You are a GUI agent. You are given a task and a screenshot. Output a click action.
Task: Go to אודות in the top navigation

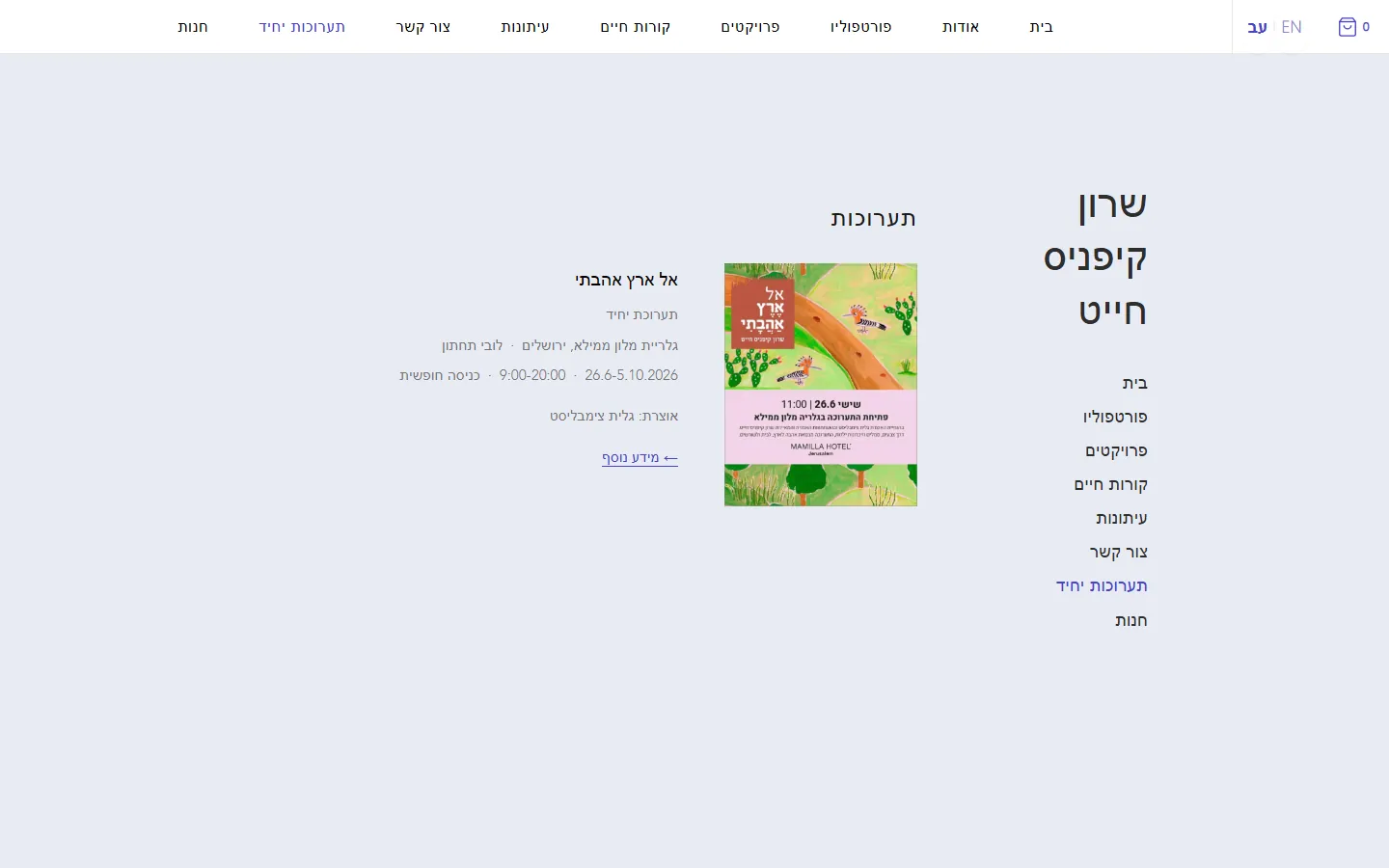(961, 27)
